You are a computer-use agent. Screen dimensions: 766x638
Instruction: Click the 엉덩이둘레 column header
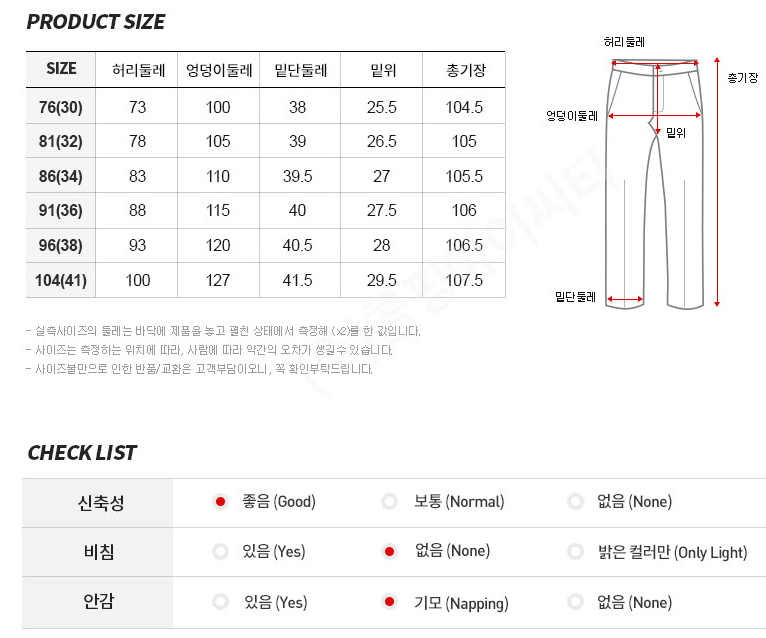click(218, 70)
